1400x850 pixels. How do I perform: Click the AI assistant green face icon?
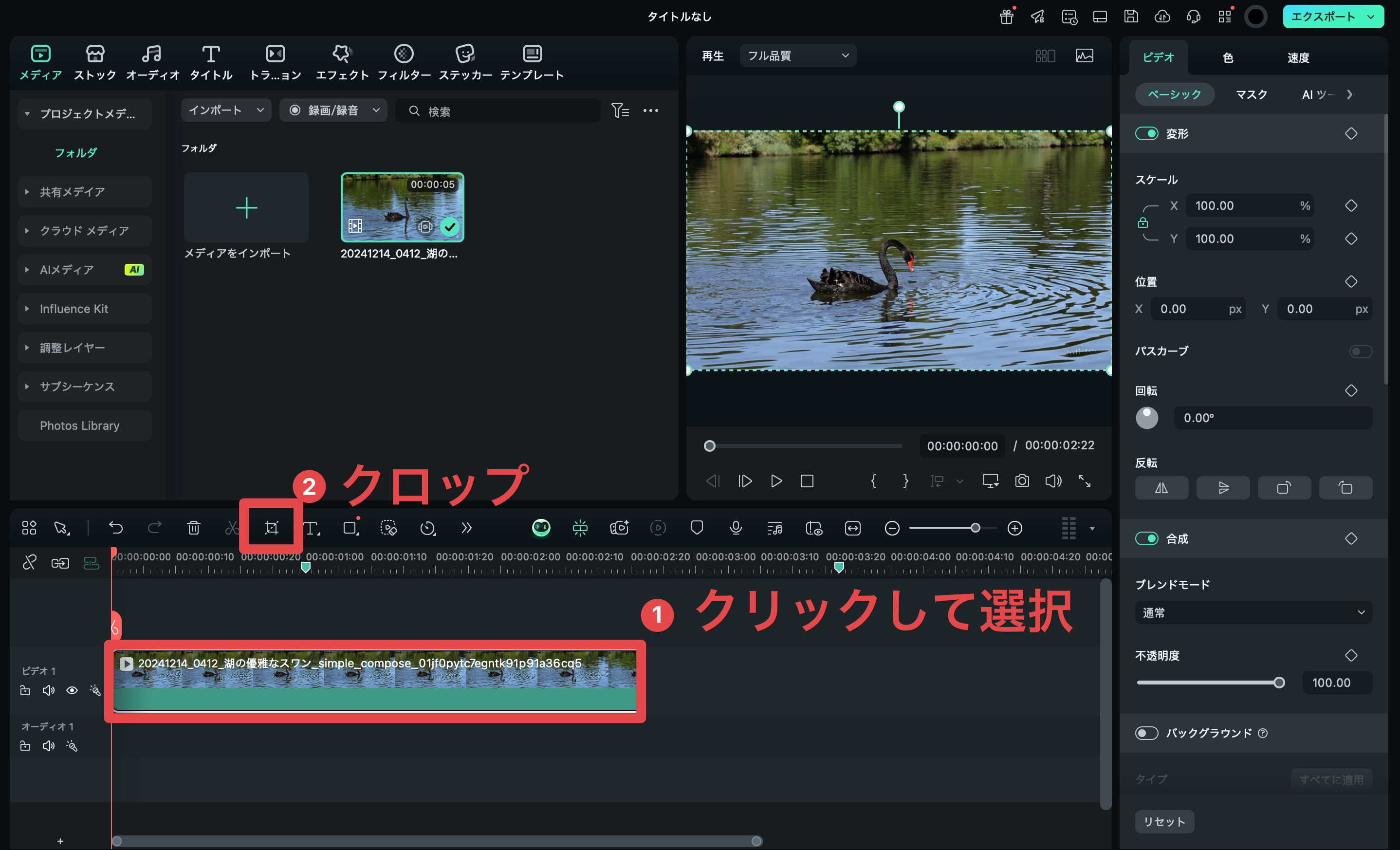(541, 528)
